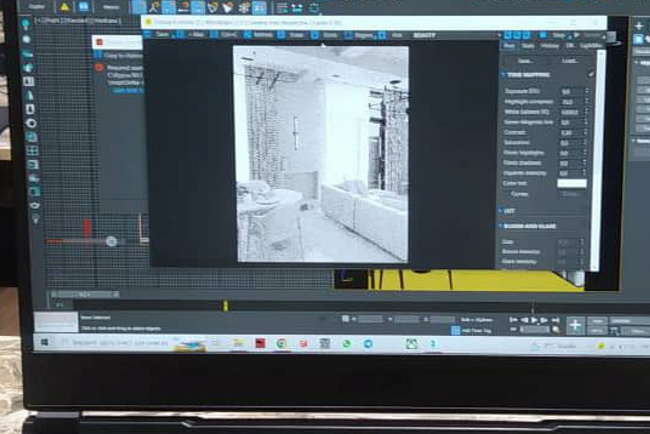This screenshot has height=434, width=650.
Task: Toggle the Tone Mapping enable checkbox
Action: pyautogui.click(x=591, y=74)
